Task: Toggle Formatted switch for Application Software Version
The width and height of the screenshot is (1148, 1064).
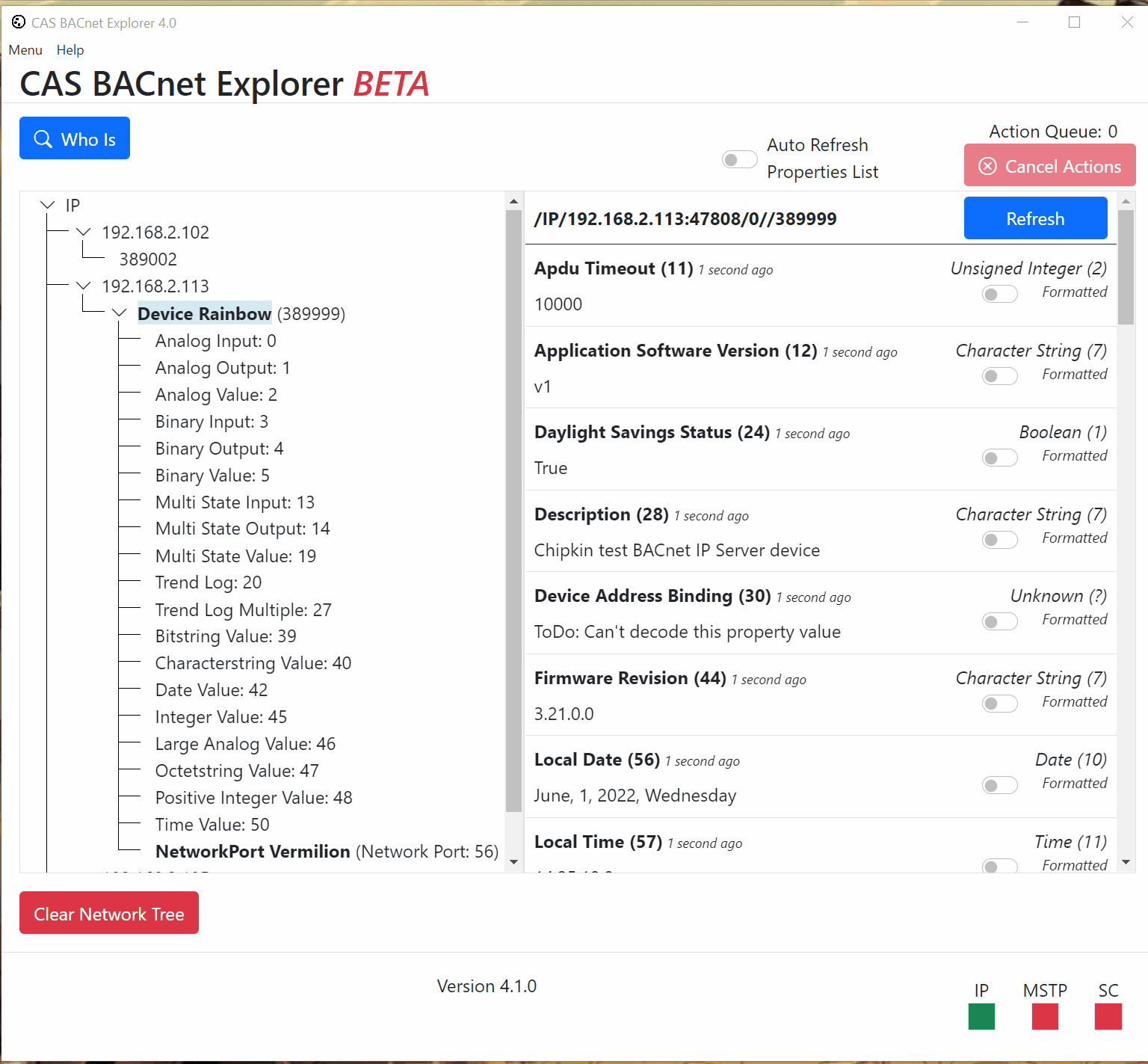Action: [1000, 375]
